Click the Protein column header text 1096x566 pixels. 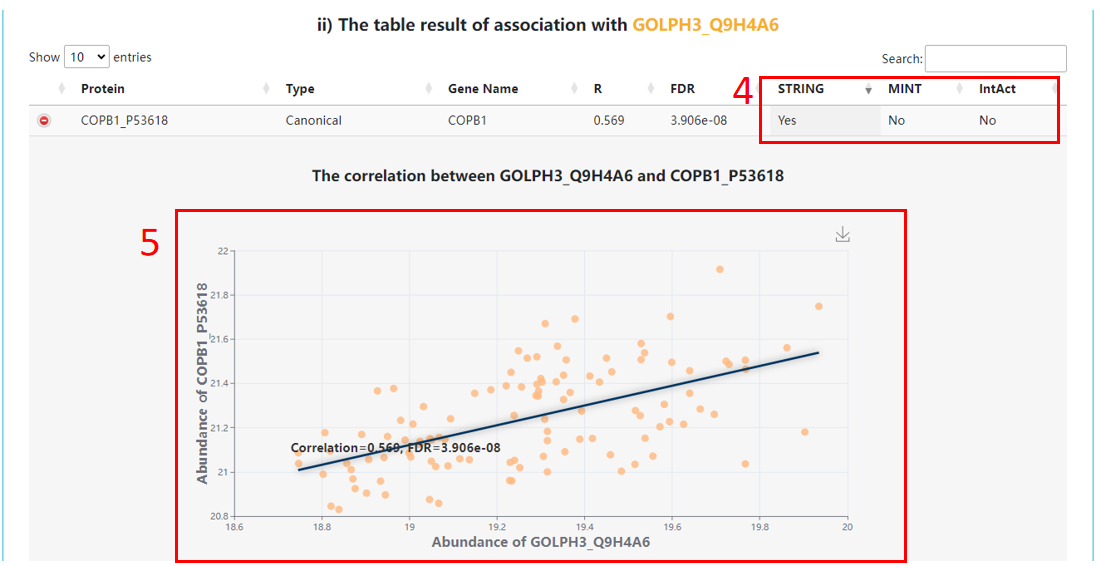click(103, 89)
